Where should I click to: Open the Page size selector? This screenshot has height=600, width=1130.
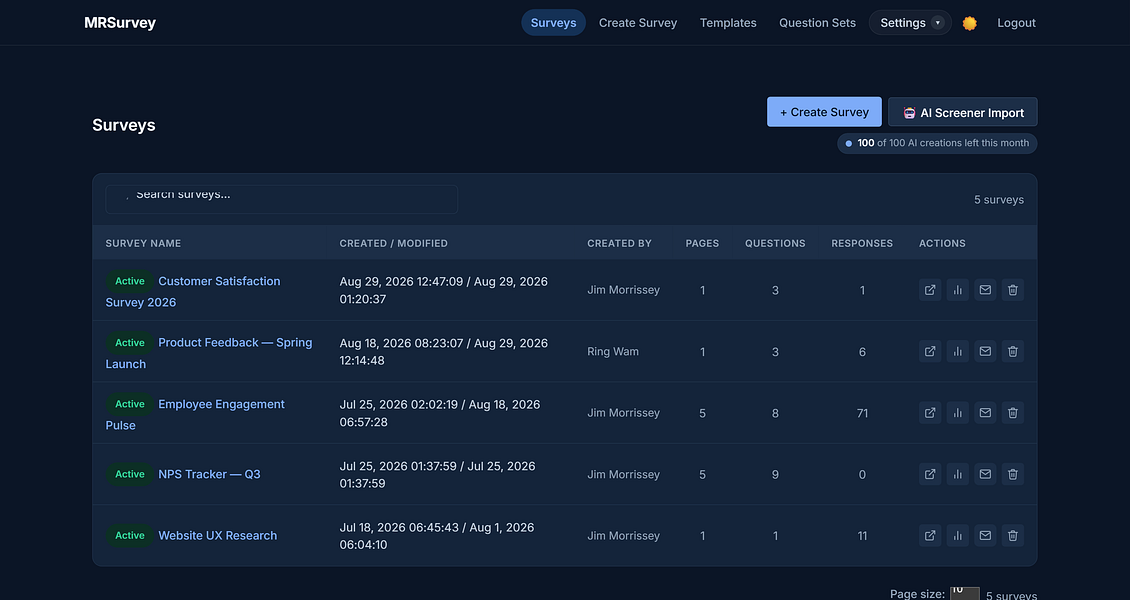point(965,594)
